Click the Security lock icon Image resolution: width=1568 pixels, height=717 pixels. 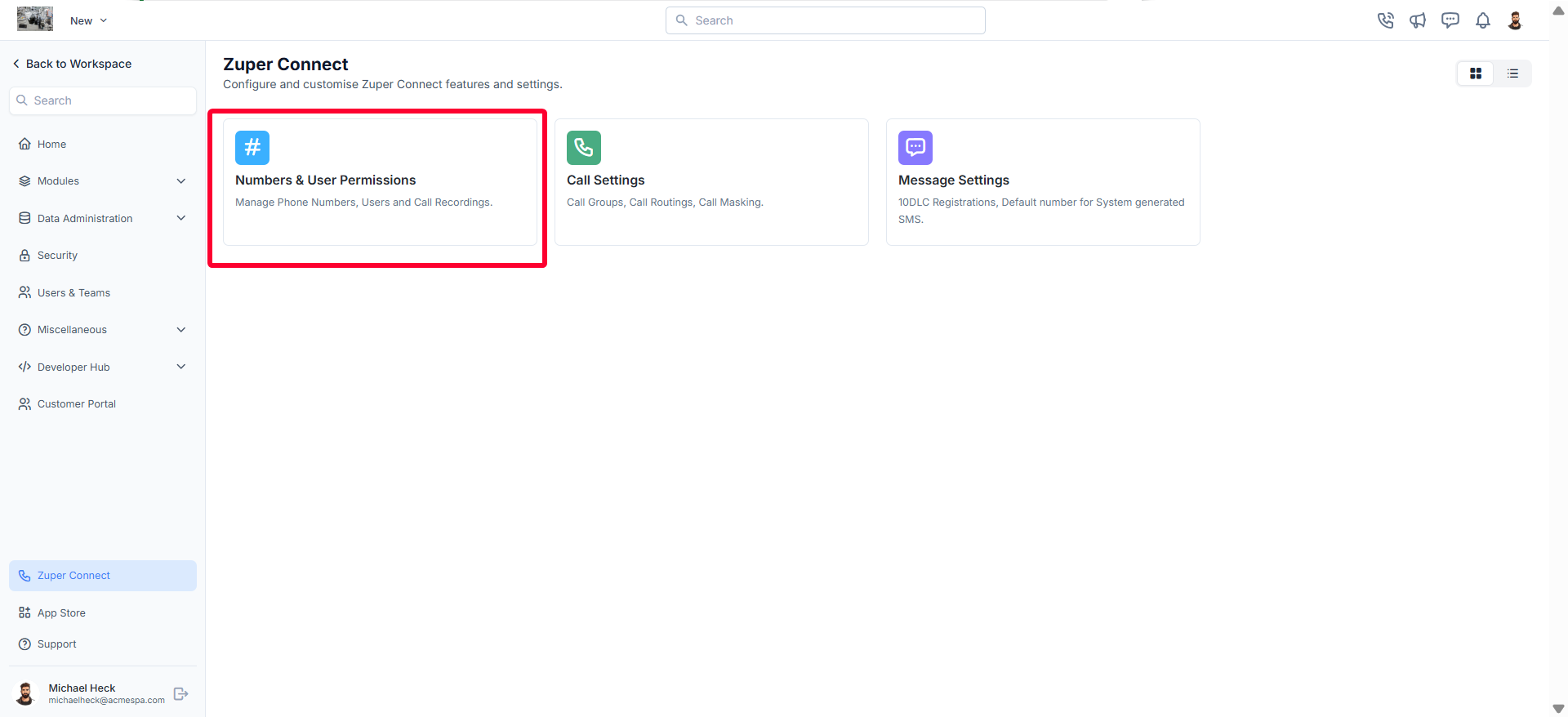coord(24,256)
